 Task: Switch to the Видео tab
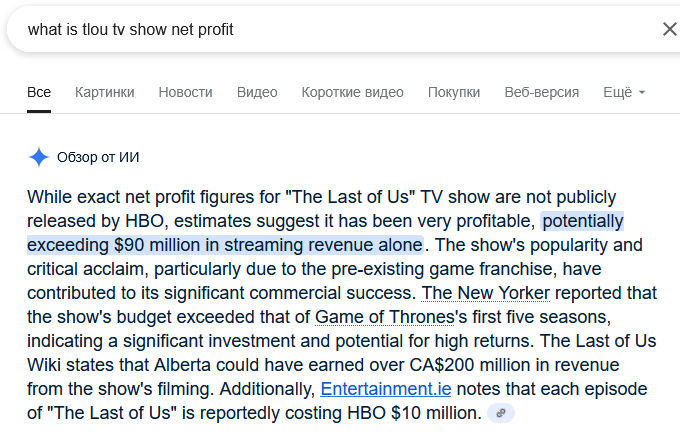pyautogui.click(x=257, y=92)
